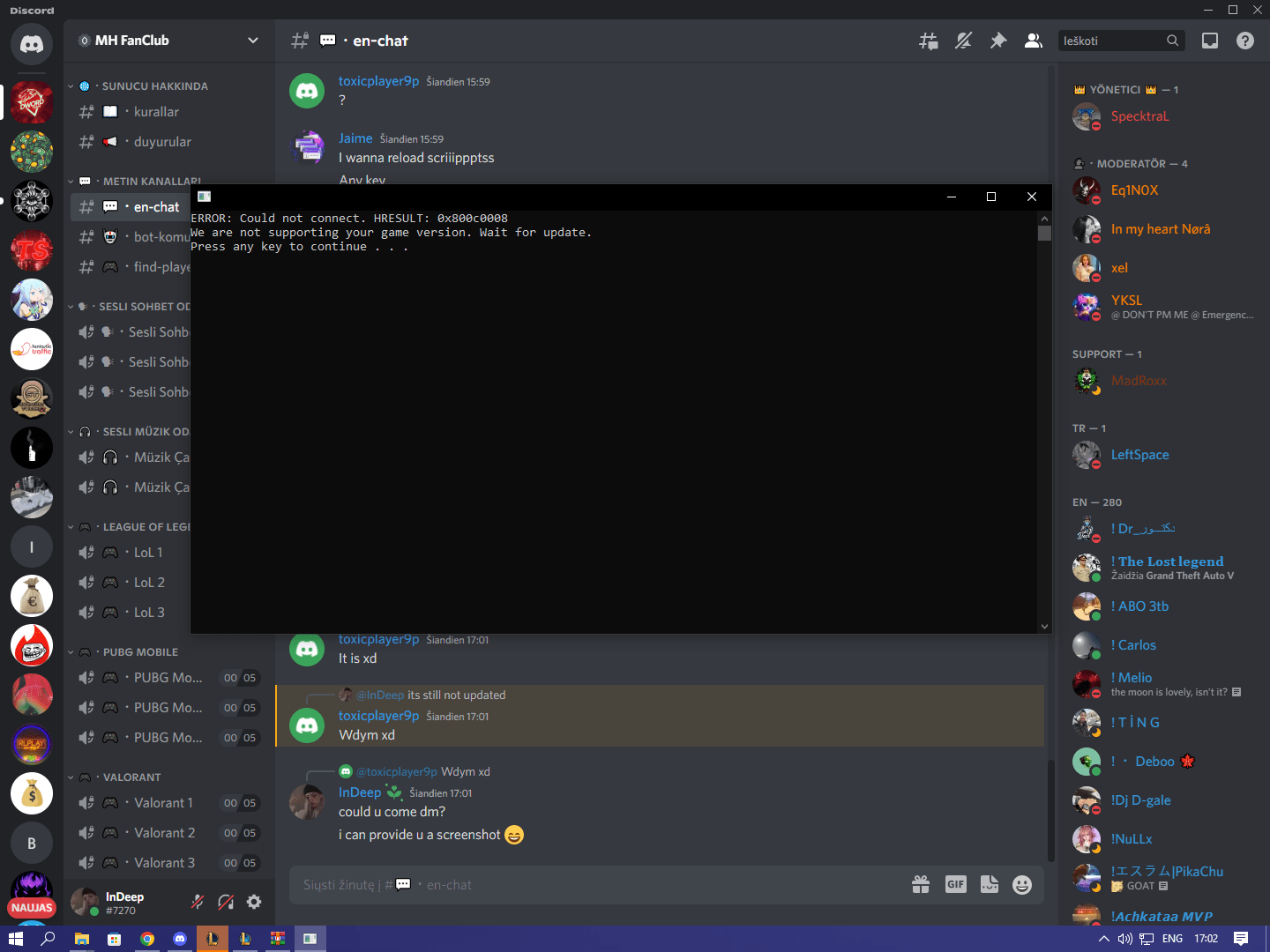
Task: Collapse the SUNUCU HAKKINDA category
Action: pos(138,86)
